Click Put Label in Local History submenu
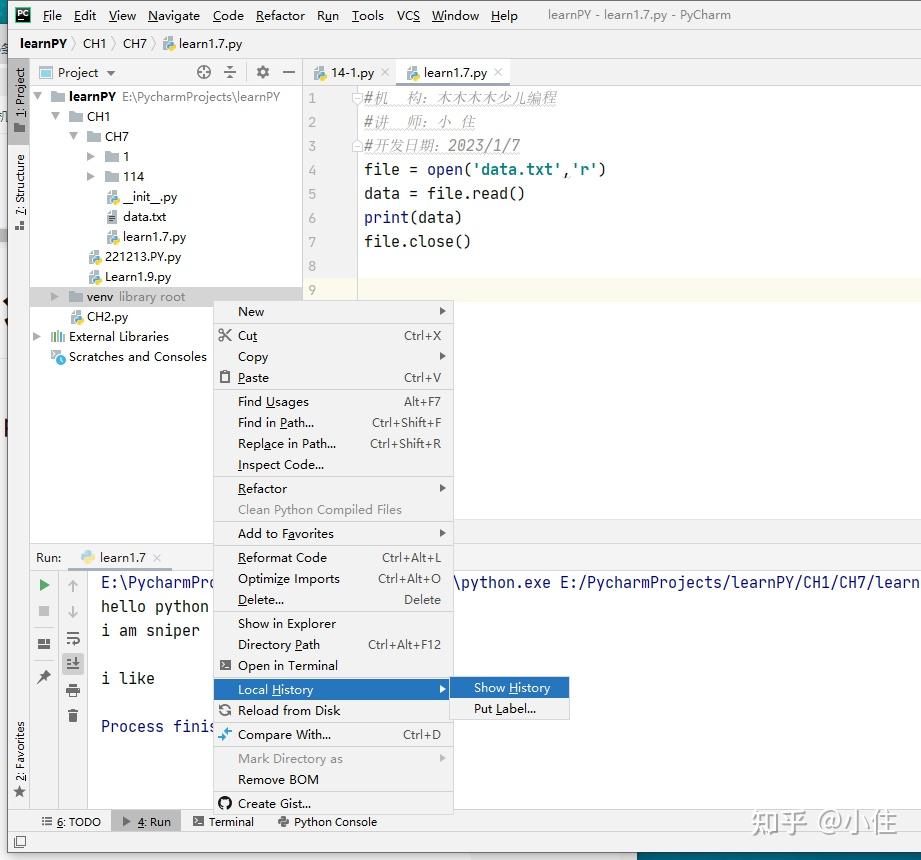Screen dimensions: 921x860 click(x=510, y=708)
